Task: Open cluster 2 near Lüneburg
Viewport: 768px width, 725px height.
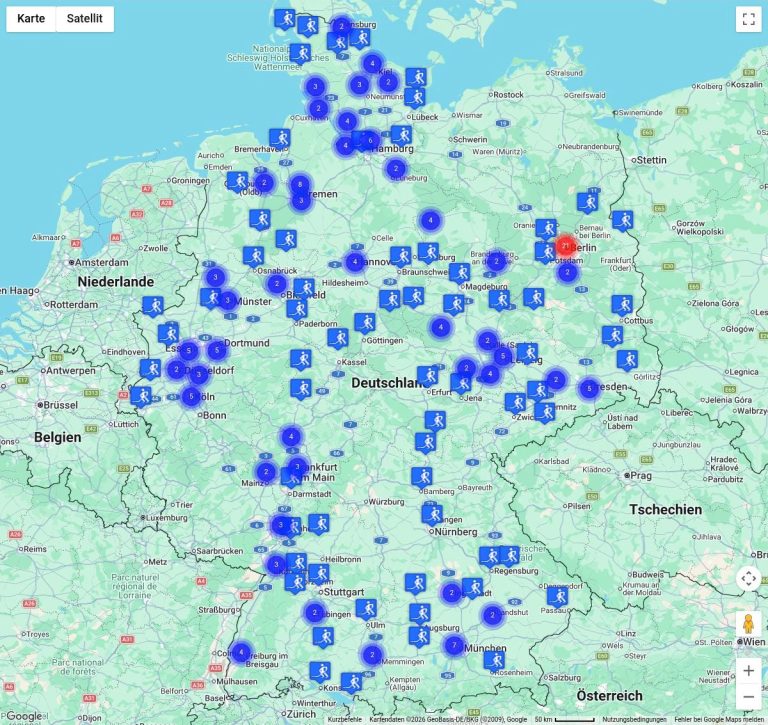Action: pos(396,169)
